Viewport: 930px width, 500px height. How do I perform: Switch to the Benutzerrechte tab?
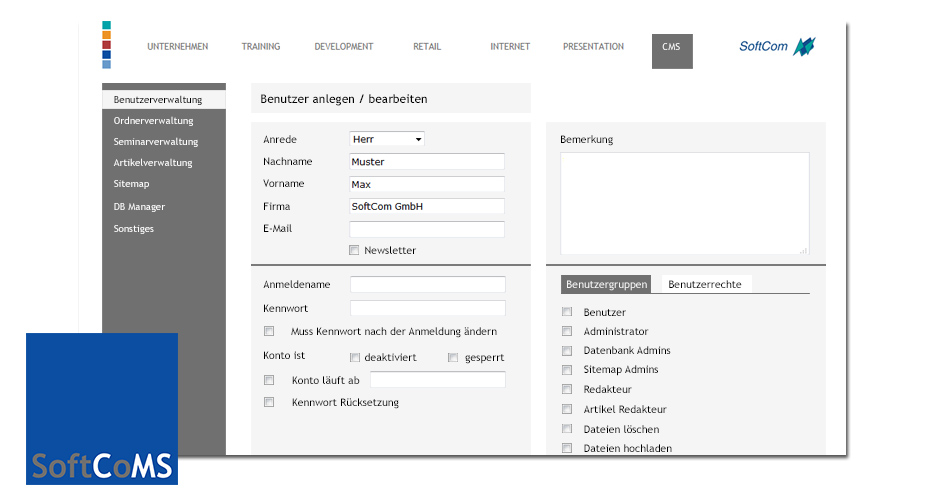(x=705, y=284)
